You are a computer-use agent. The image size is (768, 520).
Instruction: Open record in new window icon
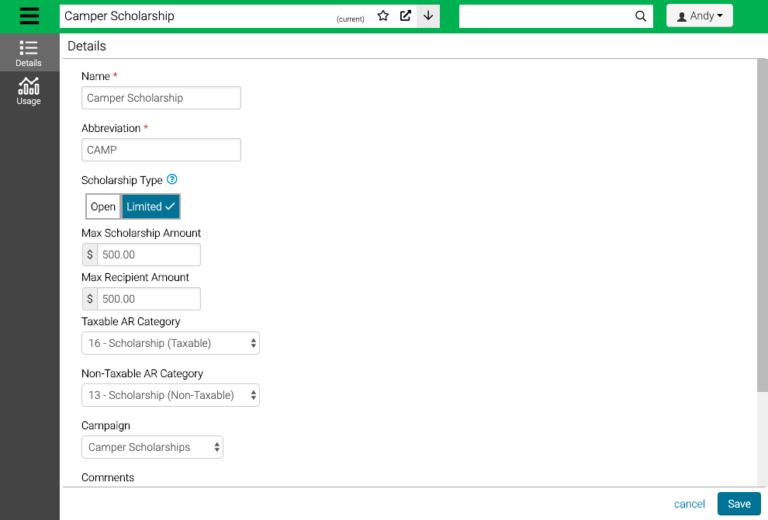(x=405, y=16)
